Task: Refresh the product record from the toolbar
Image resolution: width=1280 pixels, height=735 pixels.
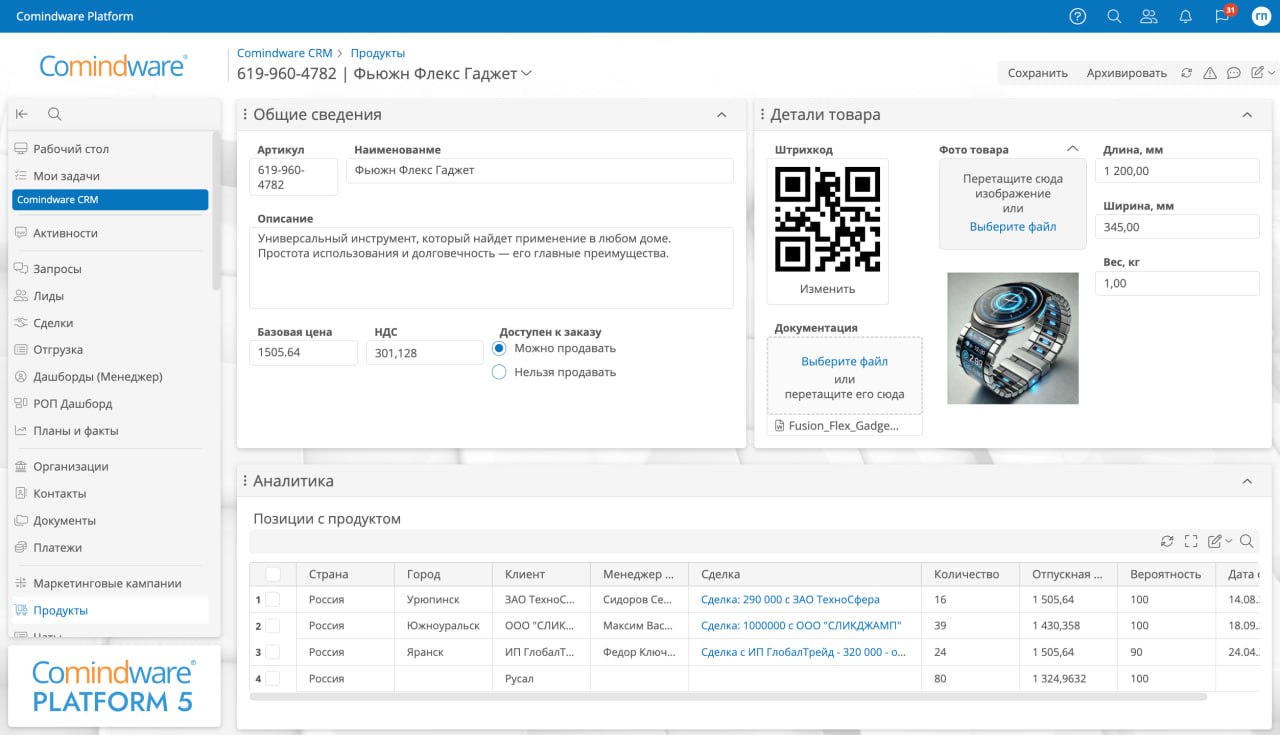Action: [1187, 73]
